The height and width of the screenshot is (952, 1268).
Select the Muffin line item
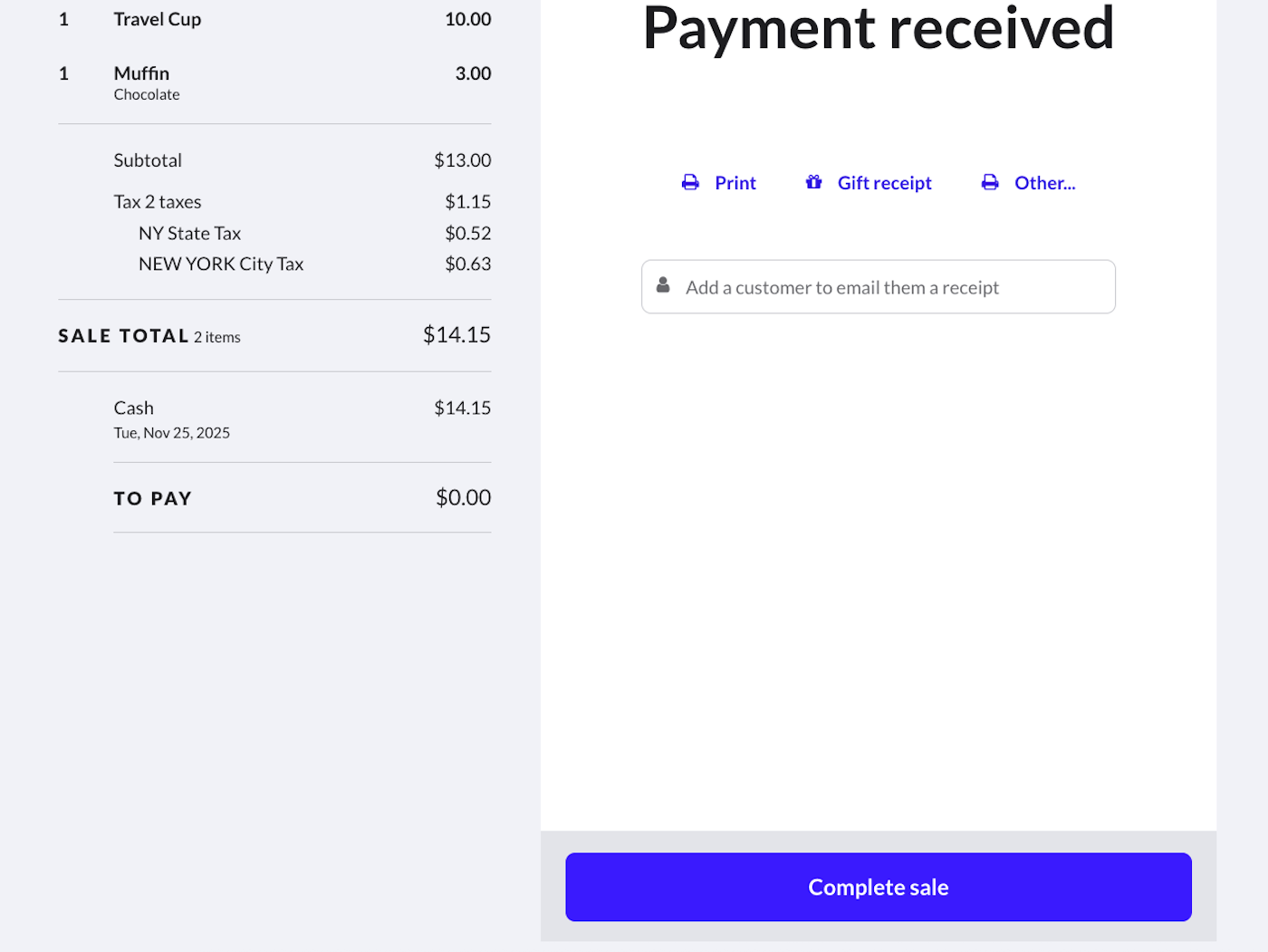142,73
